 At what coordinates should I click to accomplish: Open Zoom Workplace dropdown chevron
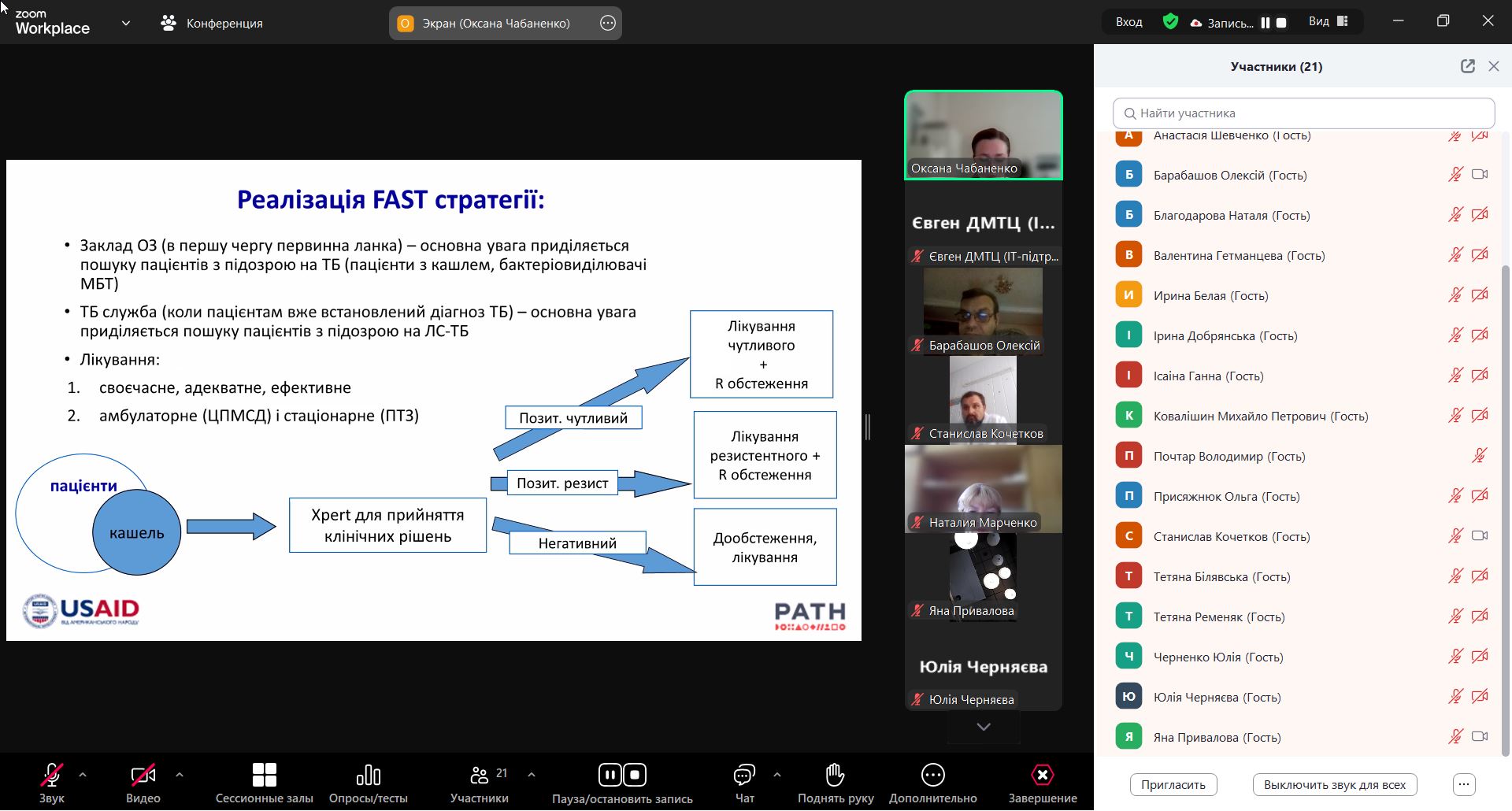pos(126,23)
